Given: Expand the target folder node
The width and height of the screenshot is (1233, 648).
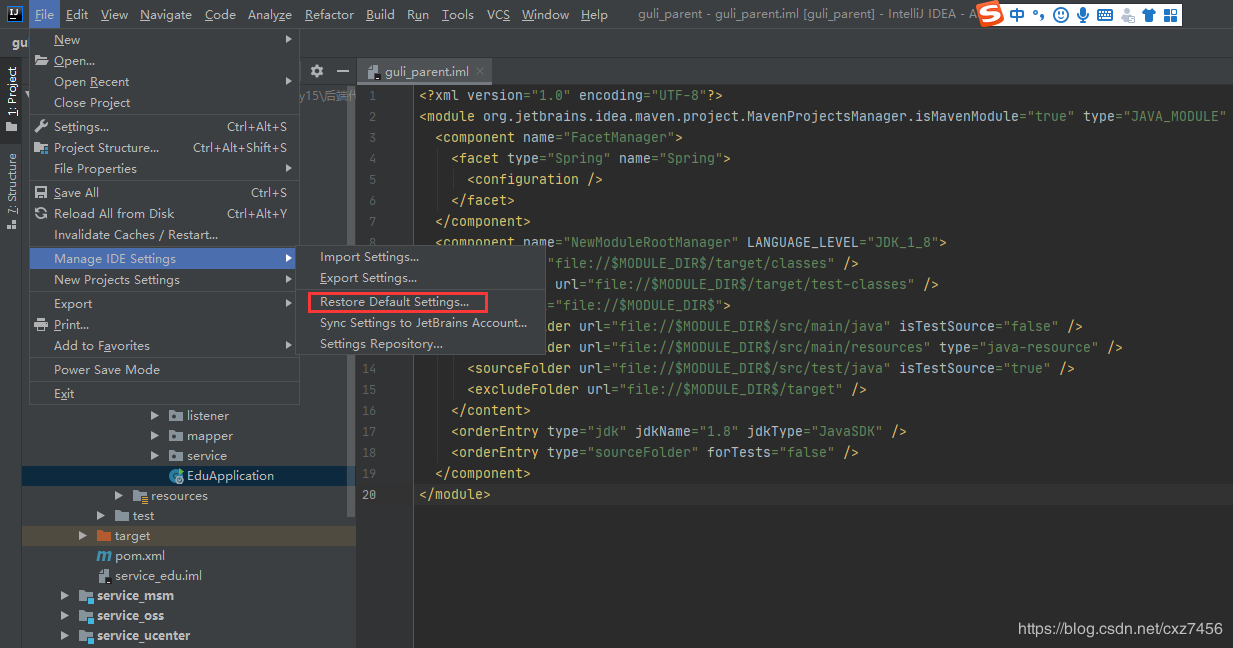Looking at the screenshot, I should 84,536.
